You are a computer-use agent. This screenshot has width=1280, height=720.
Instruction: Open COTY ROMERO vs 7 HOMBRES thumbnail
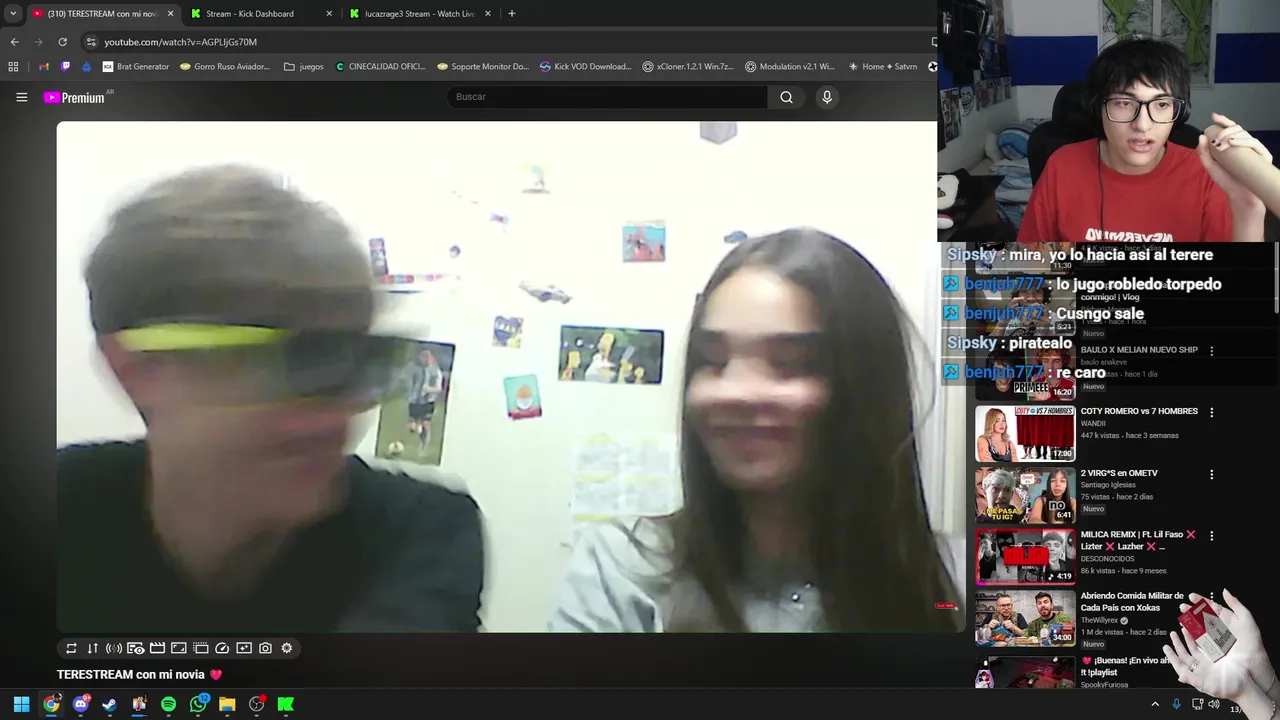coord(1025,434)
